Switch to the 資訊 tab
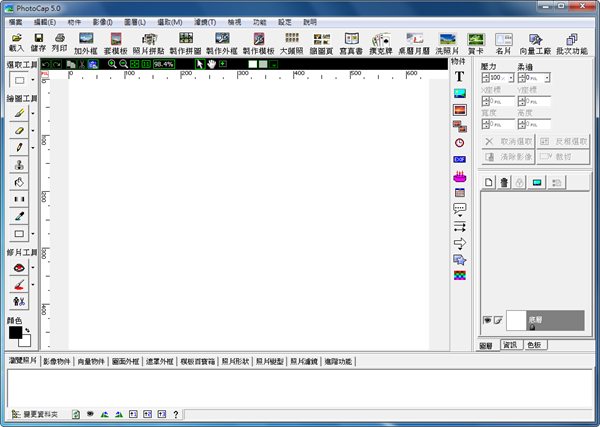Viewport: 600px width, 427px height. click(510, 345)
